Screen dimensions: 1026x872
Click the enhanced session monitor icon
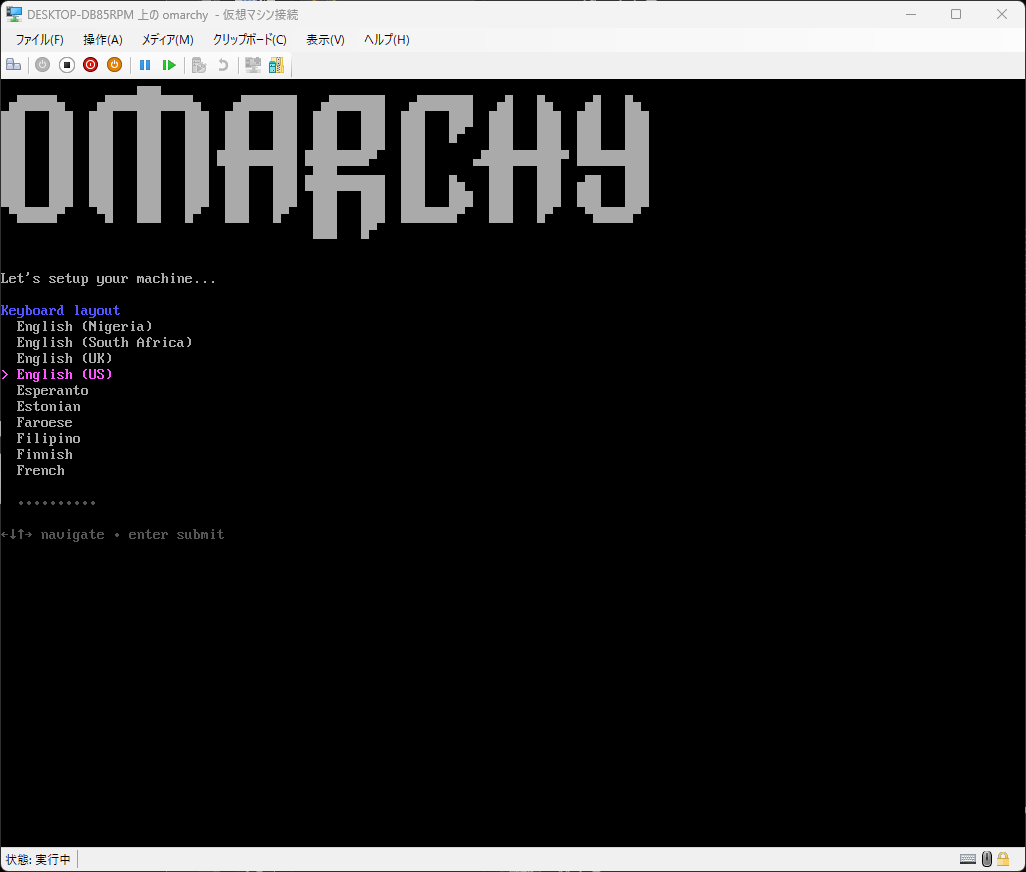[253, 65]
